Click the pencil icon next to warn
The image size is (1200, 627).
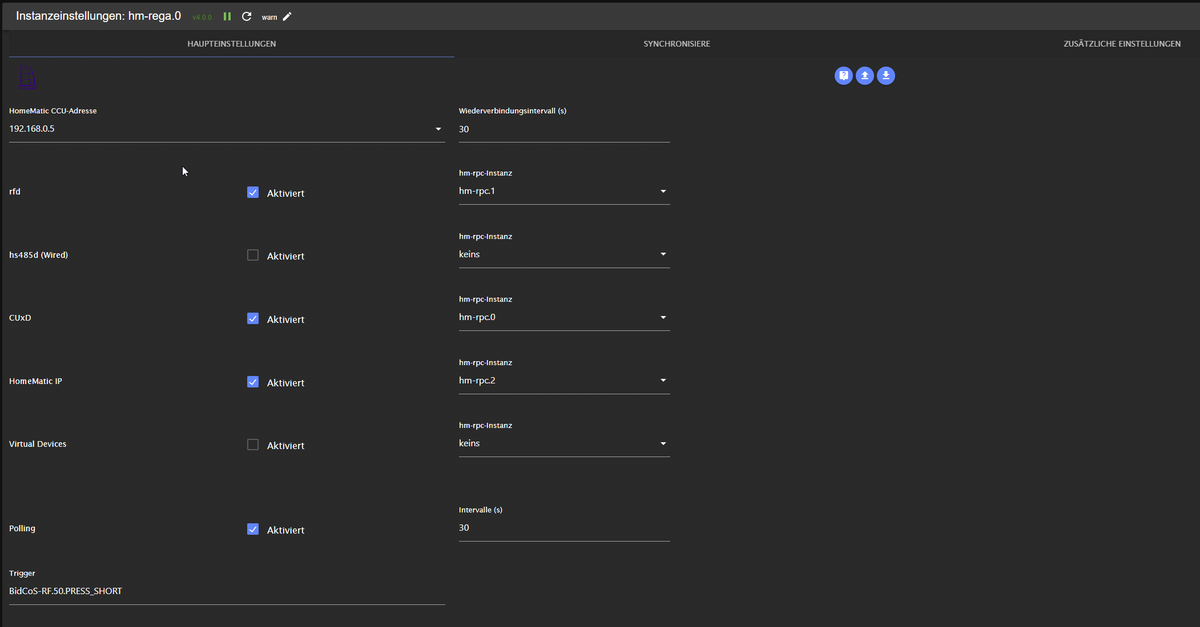tap(288, 17)
